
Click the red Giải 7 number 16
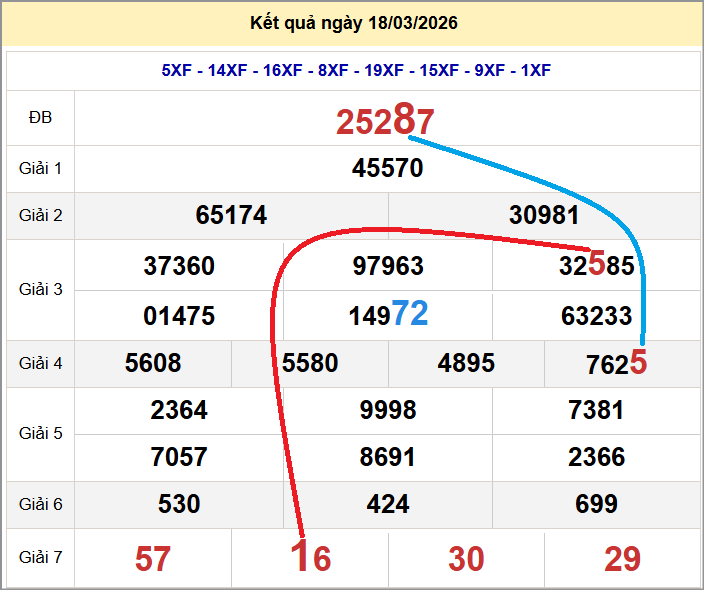[x=311, y=558]
